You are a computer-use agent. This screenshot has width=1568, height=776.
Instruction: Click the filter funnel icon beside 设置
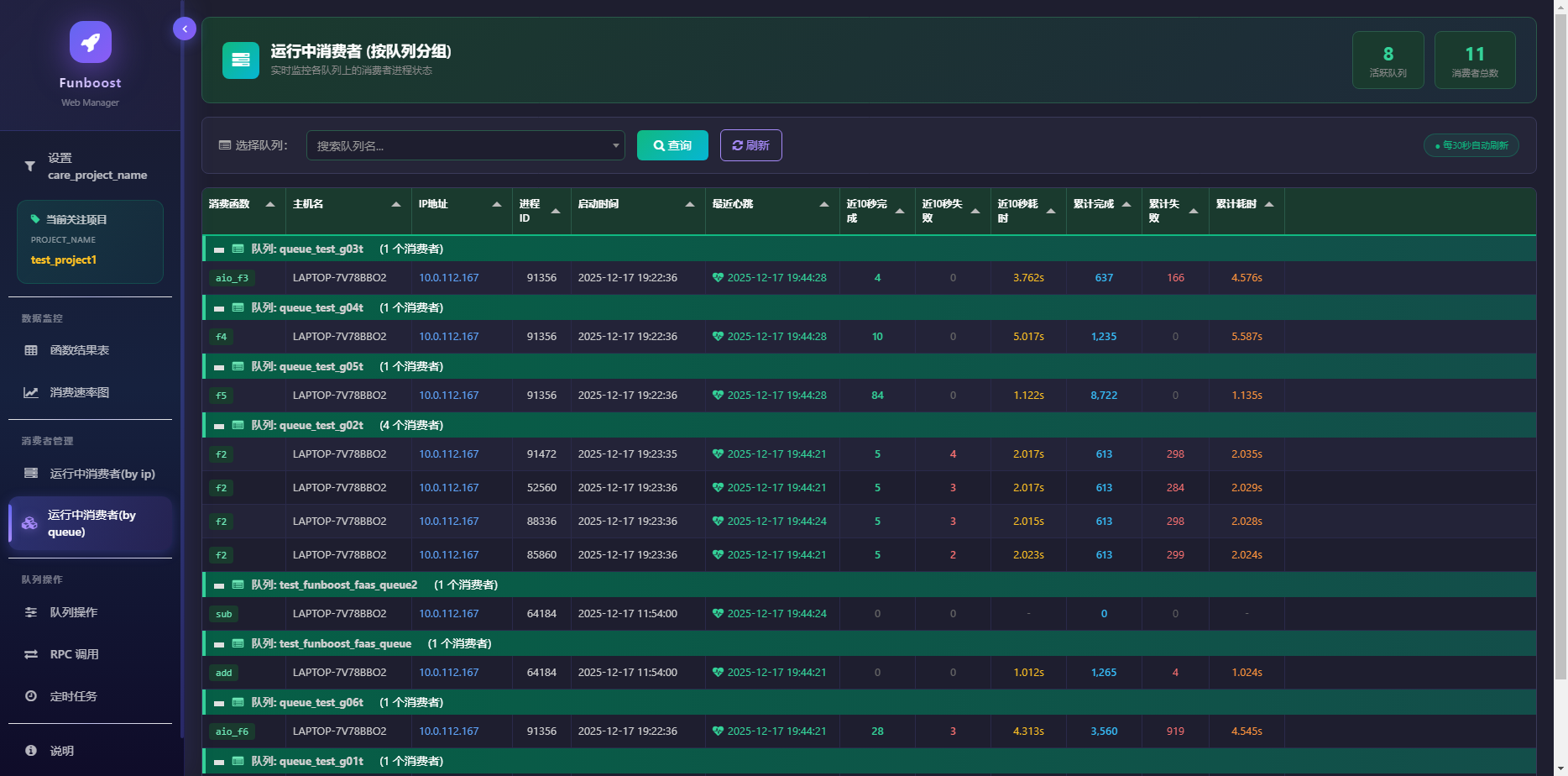(x=30, y=166)
